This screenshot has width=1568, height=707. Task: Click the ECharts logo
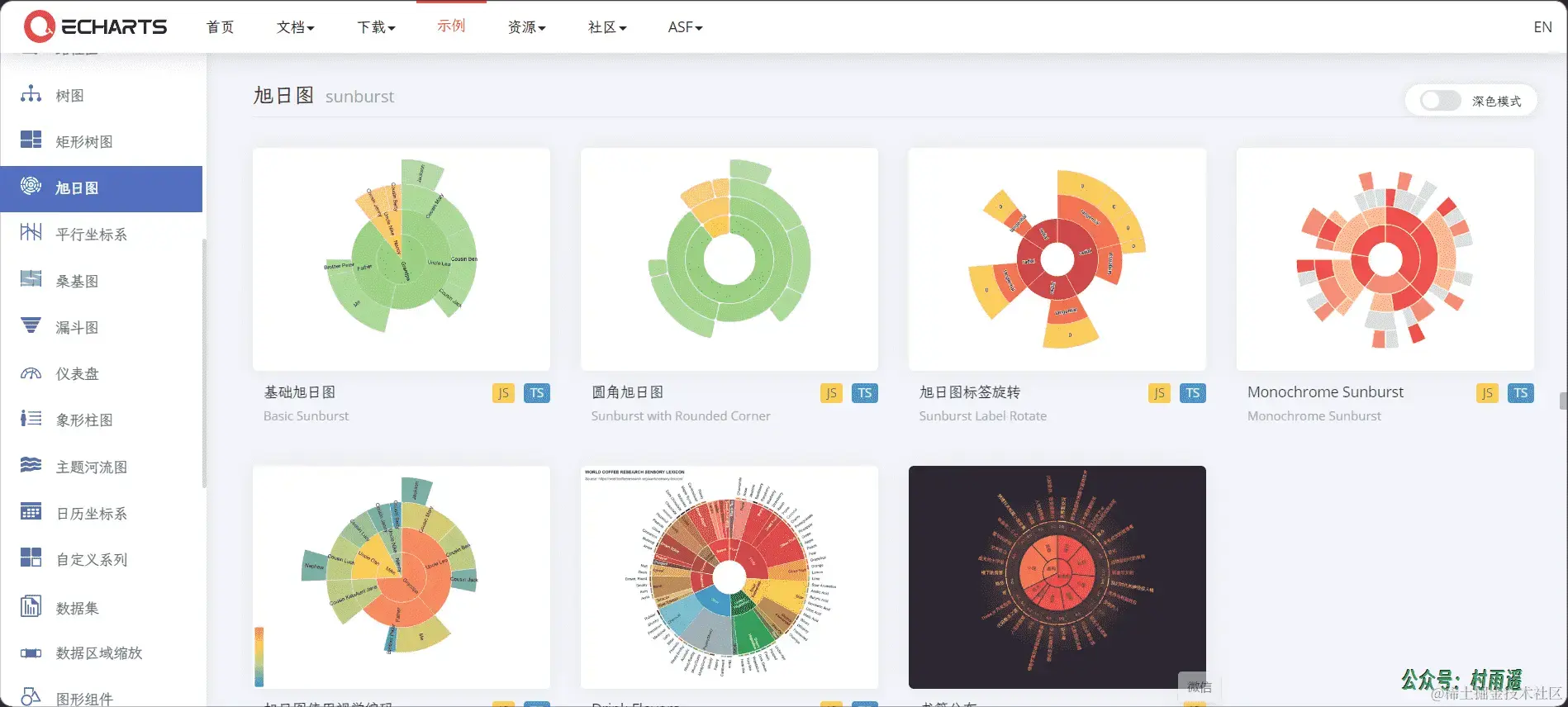[95, 26]
